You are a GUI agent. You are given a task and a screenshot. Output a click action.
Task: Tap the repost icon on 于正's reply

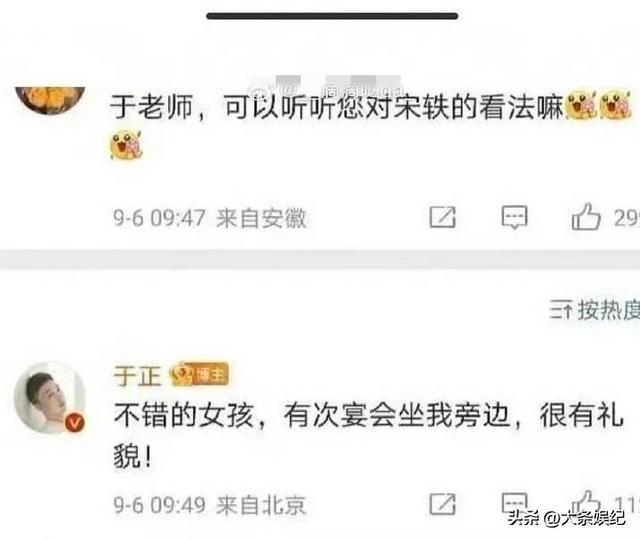(442, 504)
